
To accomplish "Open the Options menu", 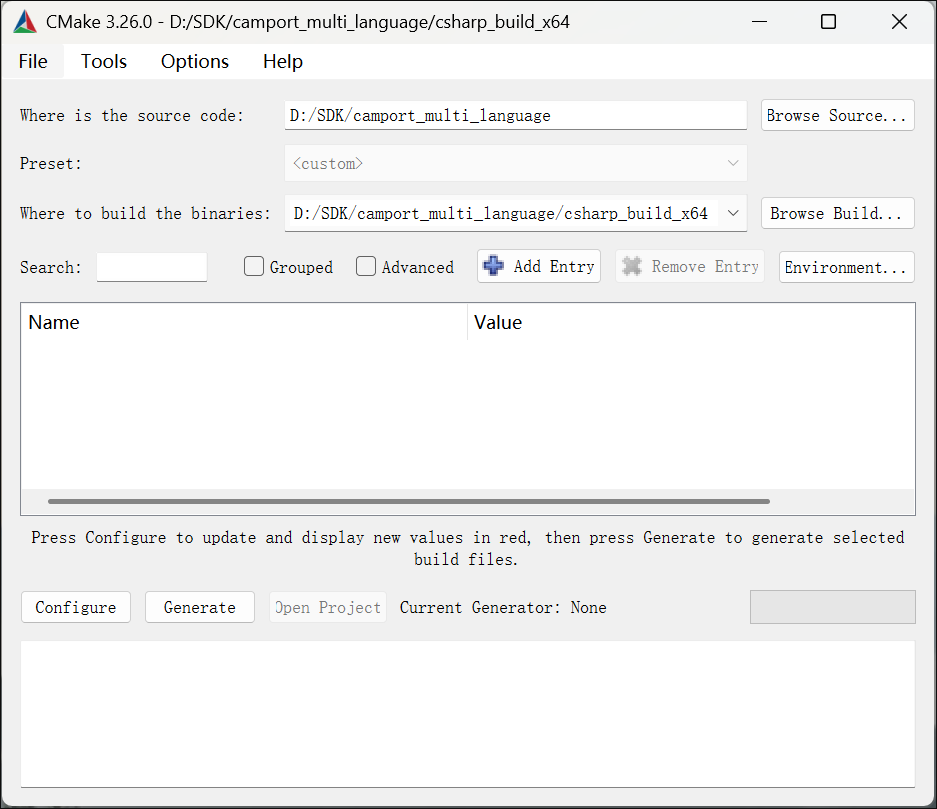I will tap(195, 62).
